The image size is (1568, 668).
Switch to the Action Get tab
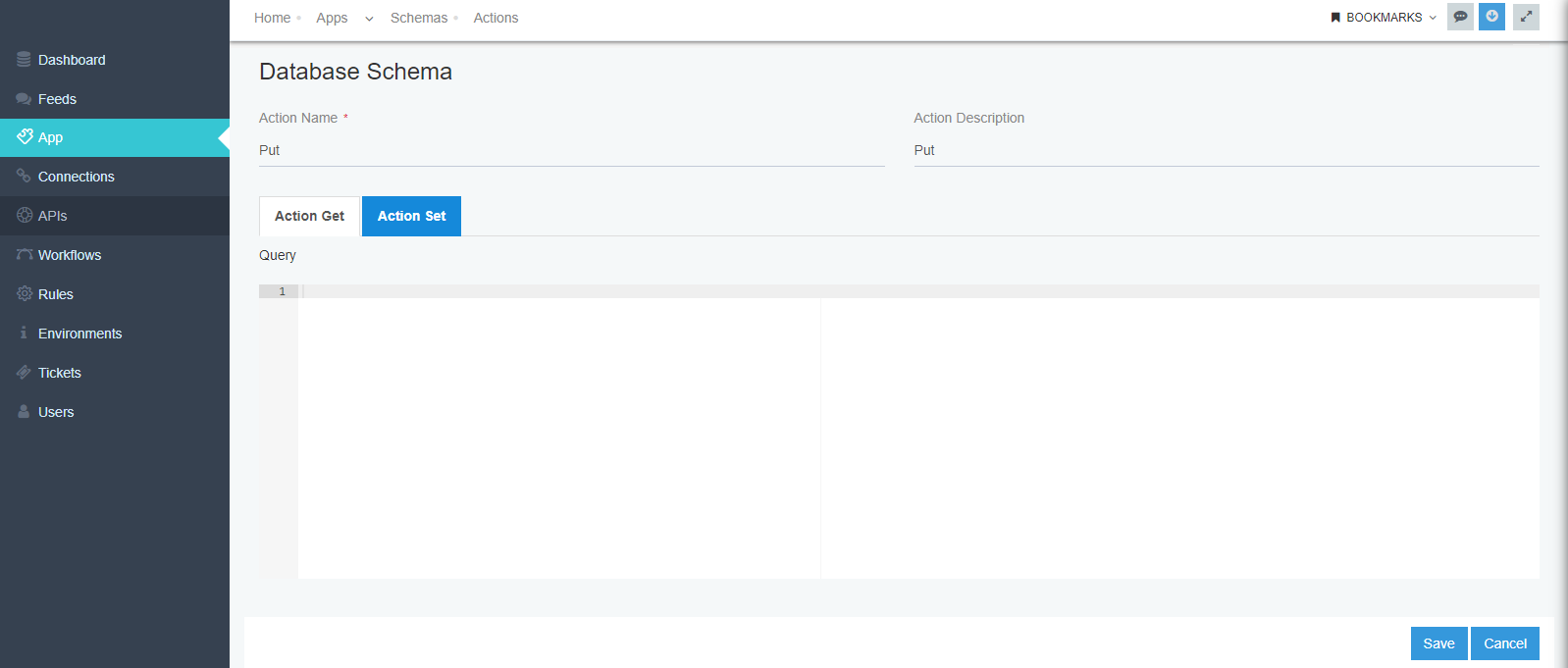309,216
